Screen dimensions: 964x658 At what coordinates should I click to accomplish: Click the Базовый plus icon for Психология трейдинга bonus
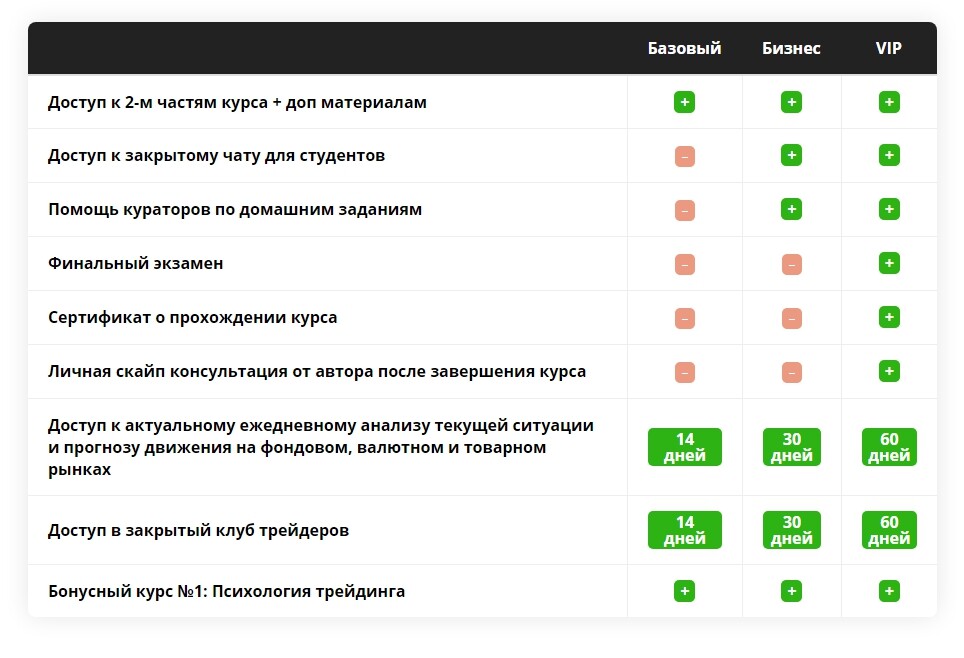(684, 591)
